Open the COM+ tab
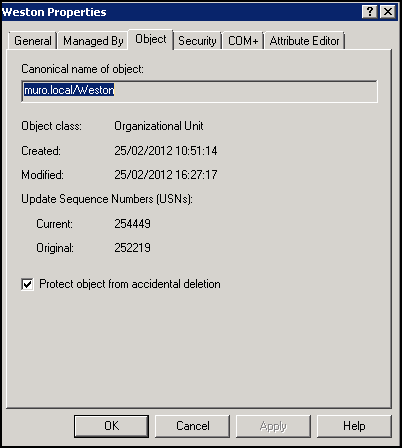 [243, 41]
